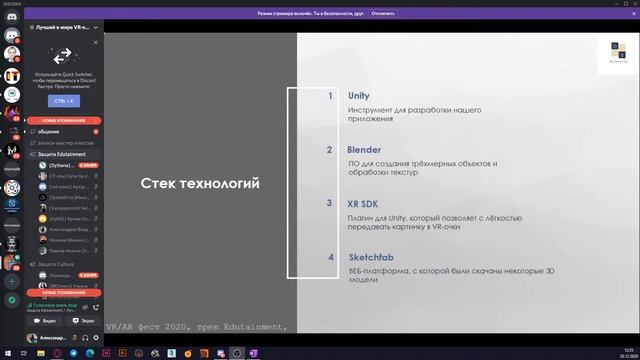Open the Windows Start menu

coord(7,353)
